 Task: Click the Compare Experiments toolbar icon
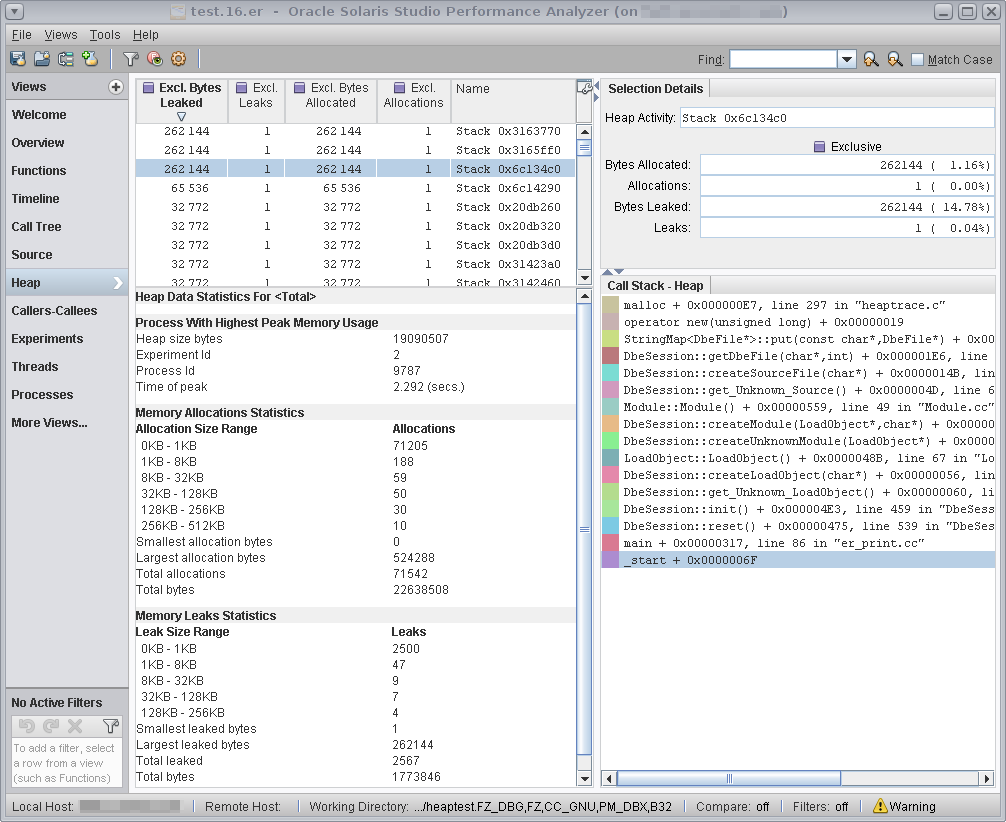tap(65, 59)
